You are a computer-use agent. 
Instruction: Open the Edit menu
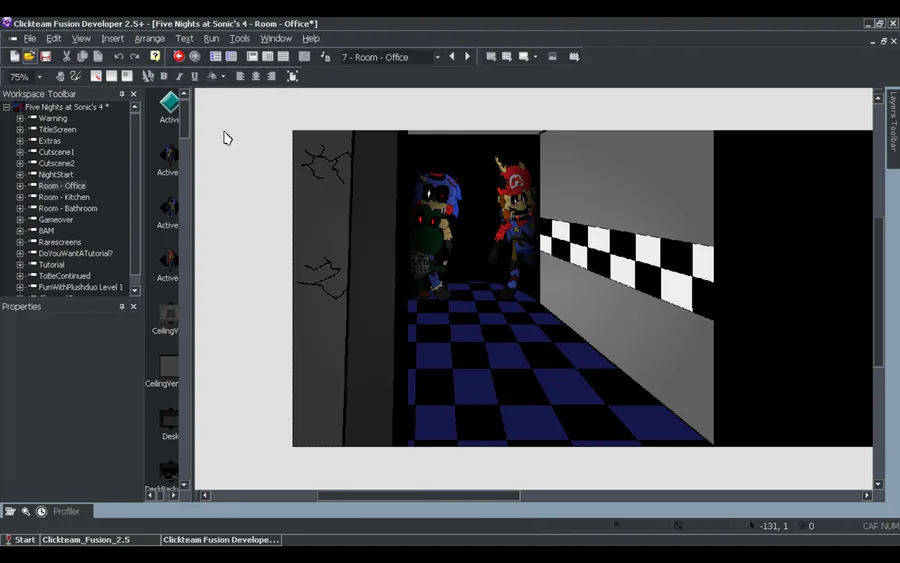coord(53,38)
